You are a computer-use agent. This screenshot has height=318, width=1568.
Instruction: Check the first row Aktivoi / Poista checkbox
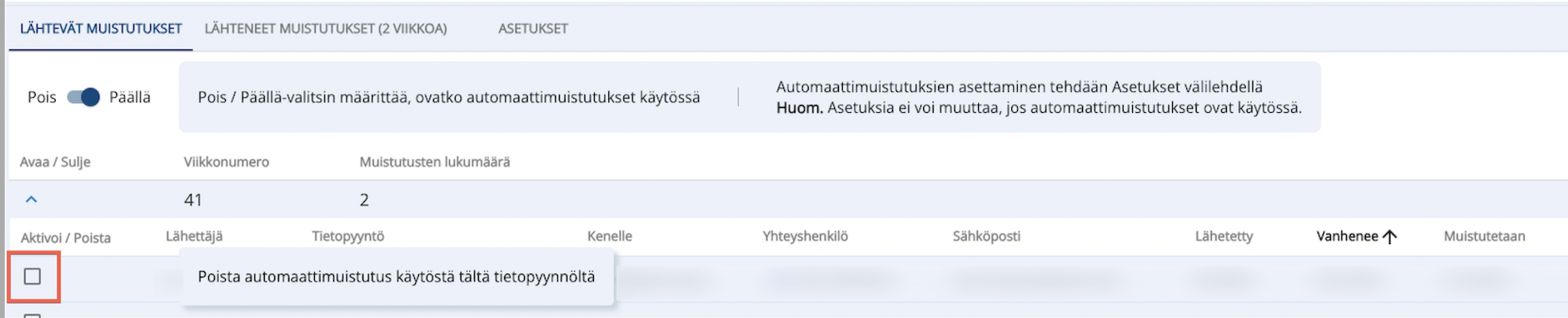point(33,277)
